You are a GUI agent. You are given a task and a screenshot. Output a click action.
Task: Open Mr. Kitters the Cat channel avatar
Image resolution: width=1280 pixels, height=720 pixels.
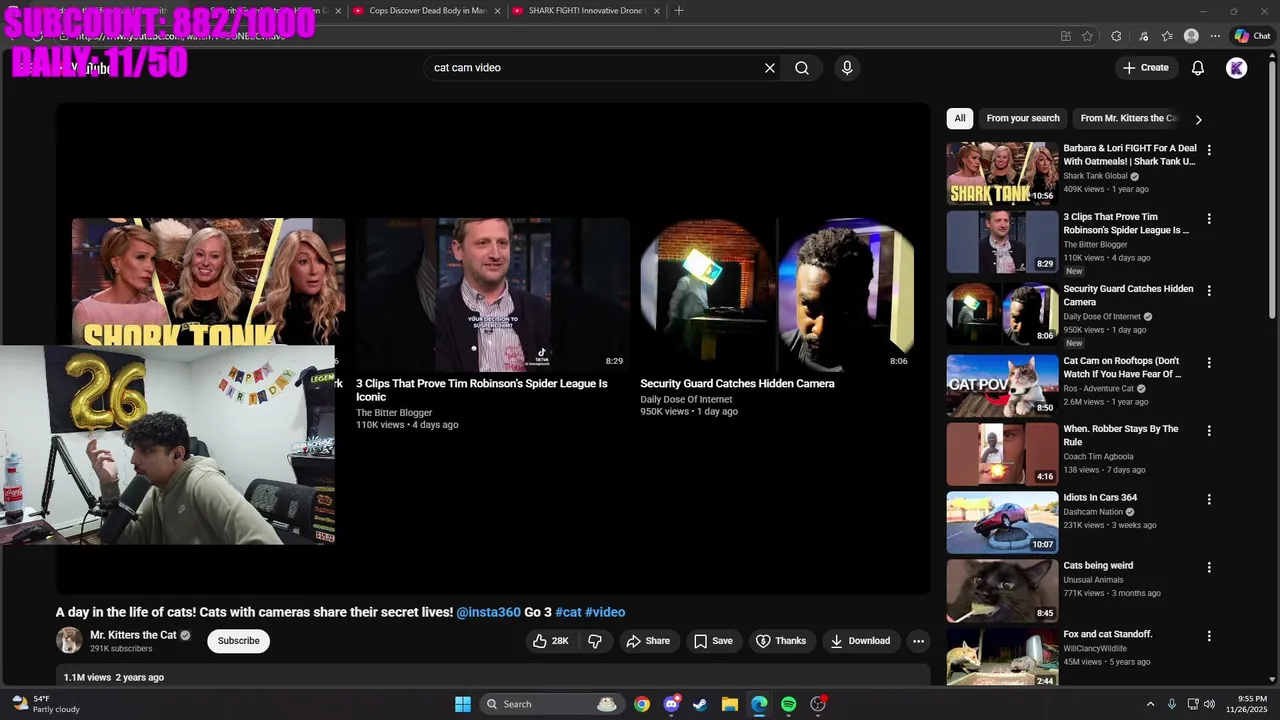click(x=69, y=641)
